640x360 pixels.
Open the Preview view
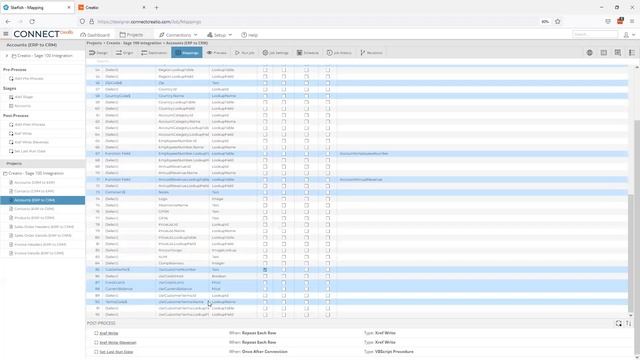tap(216, 53)
